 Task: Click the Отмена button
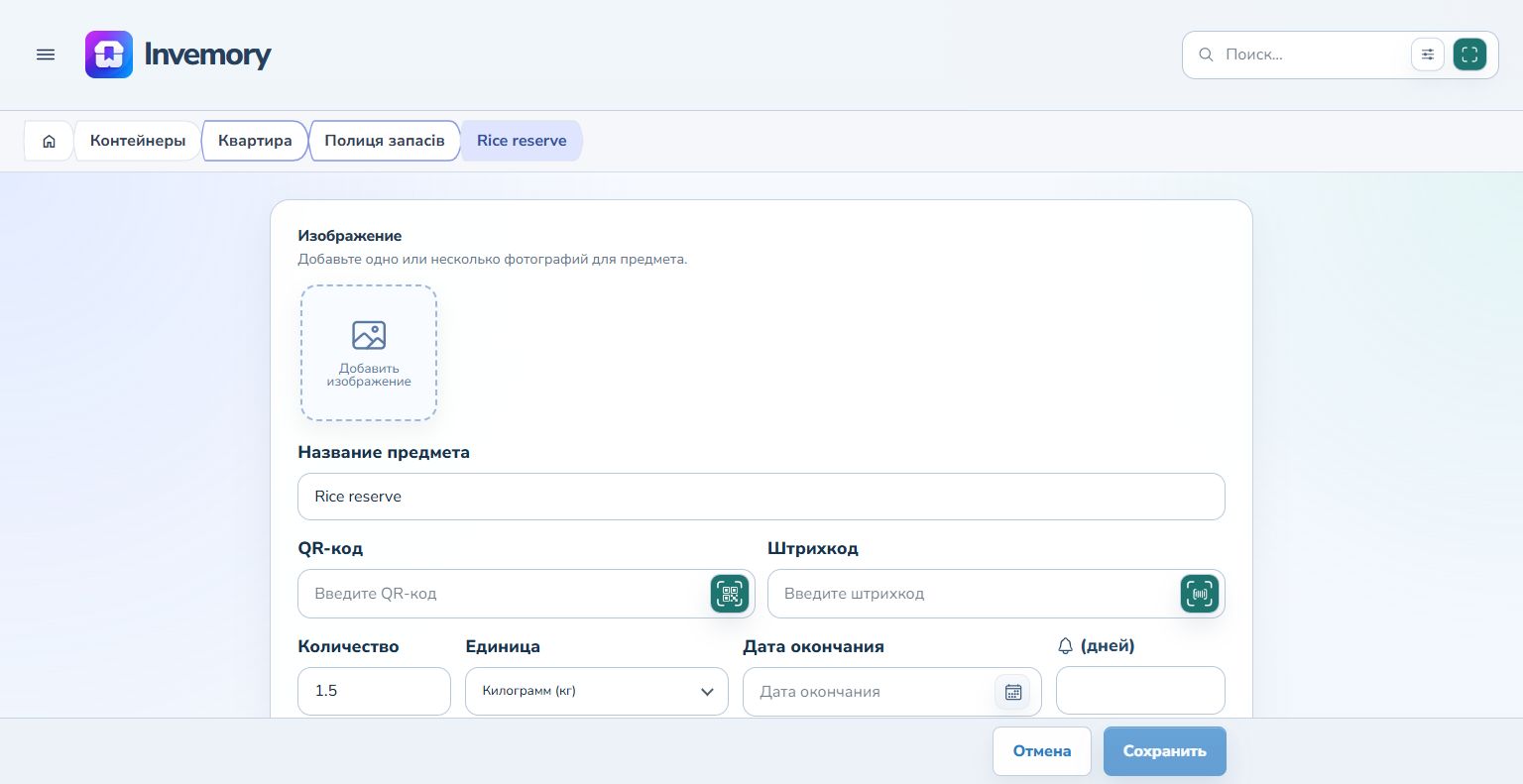point(1042,751)
